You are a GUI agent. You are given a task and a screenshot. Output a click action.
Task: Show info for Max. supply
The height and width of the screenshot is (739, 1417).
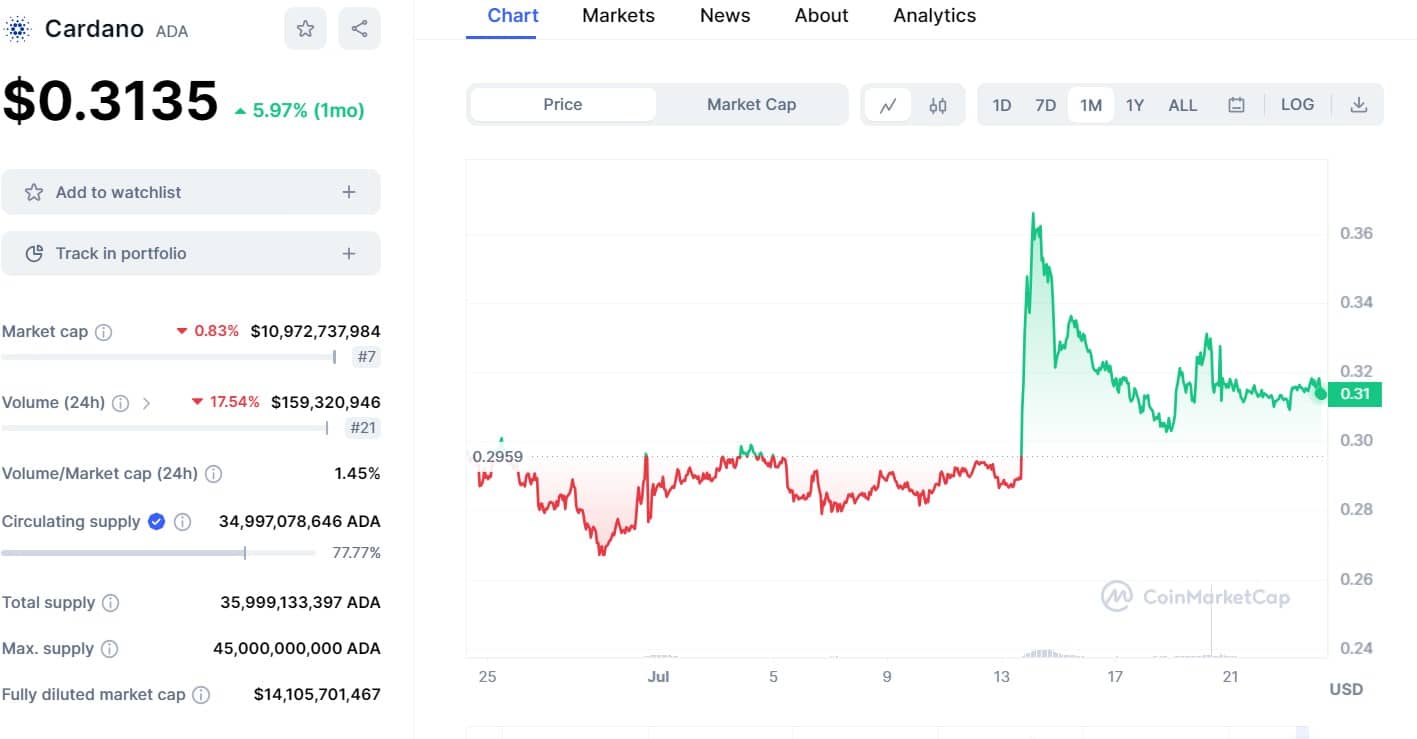[109, 649]
